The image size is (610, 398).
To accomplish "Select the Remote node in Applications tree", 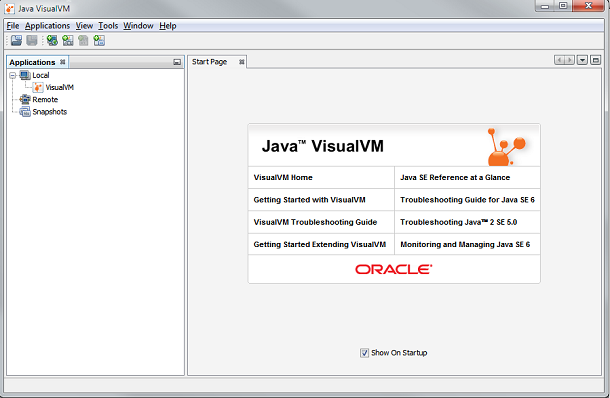I will pyautogui.click(x=45, y=100).
